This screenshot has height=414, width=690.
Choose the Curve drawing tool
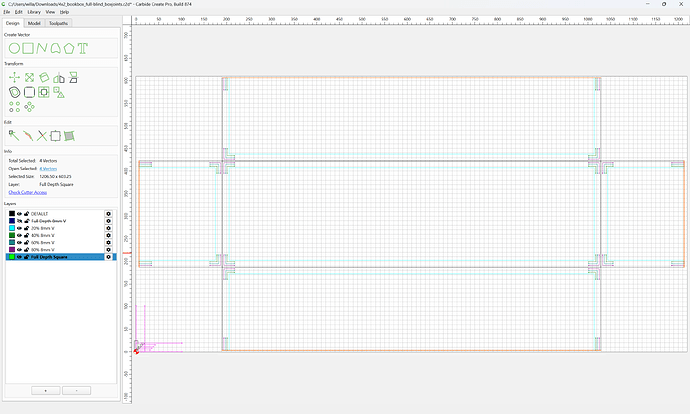click(55, 48)
